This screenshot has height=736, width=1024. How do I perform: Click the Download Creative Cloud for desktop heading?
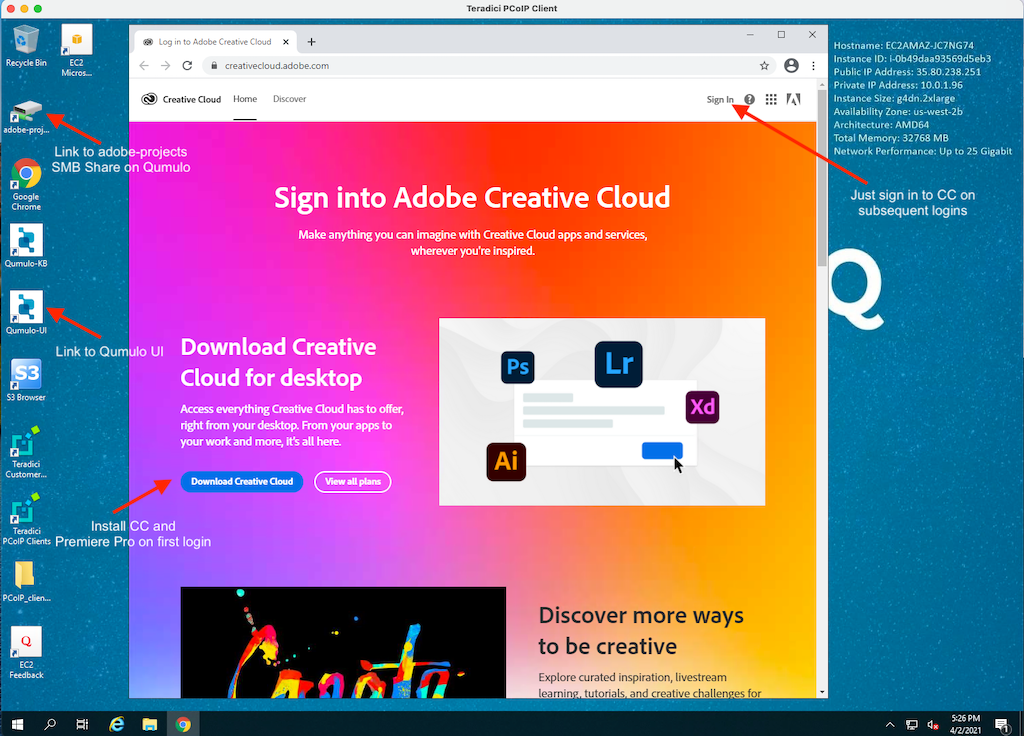[x=278, y=362]
